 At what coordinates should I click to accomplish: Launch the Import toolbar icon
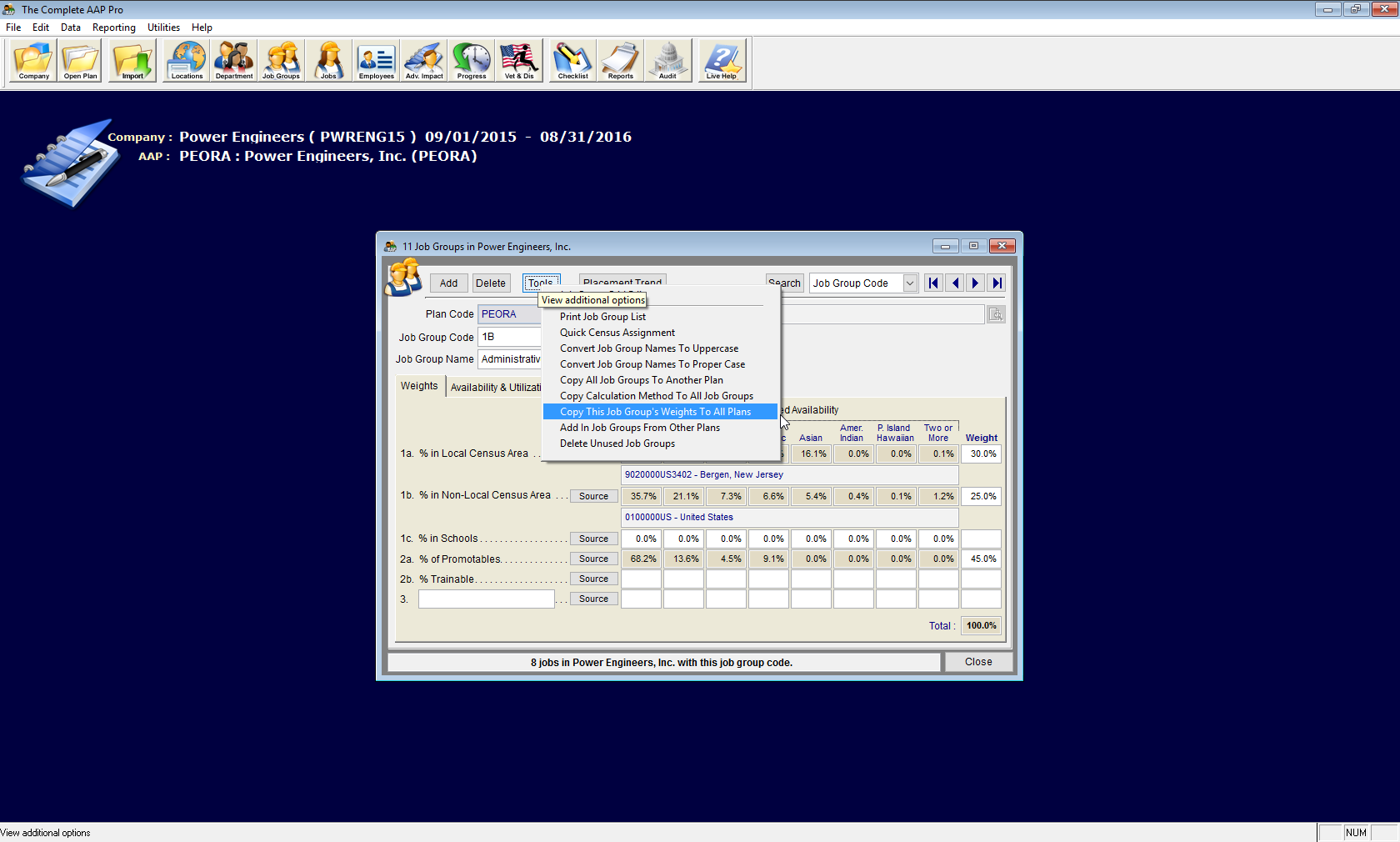(132, 61)
